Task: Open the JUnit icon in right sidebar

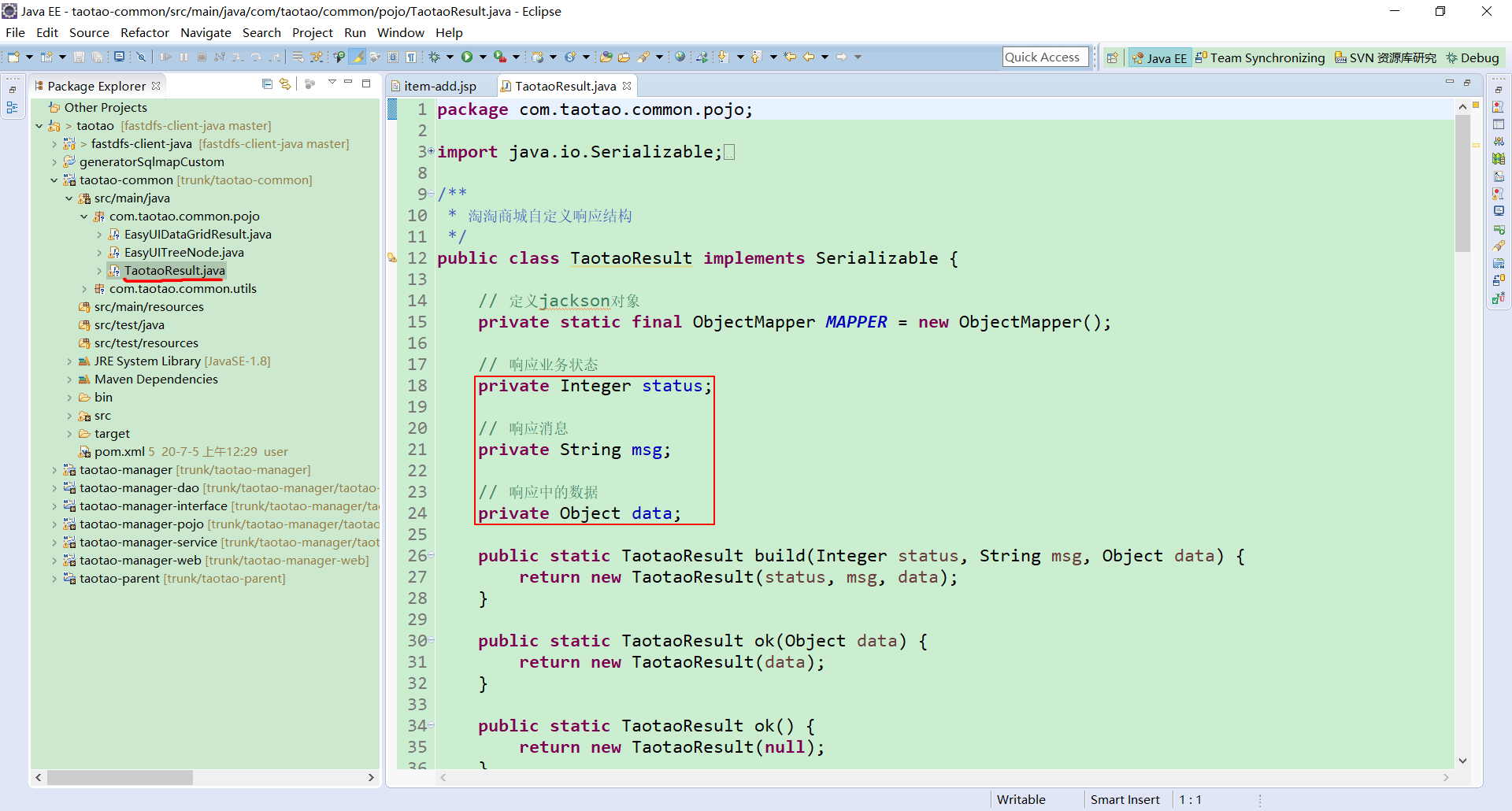Action: [x=1499, y=298]
